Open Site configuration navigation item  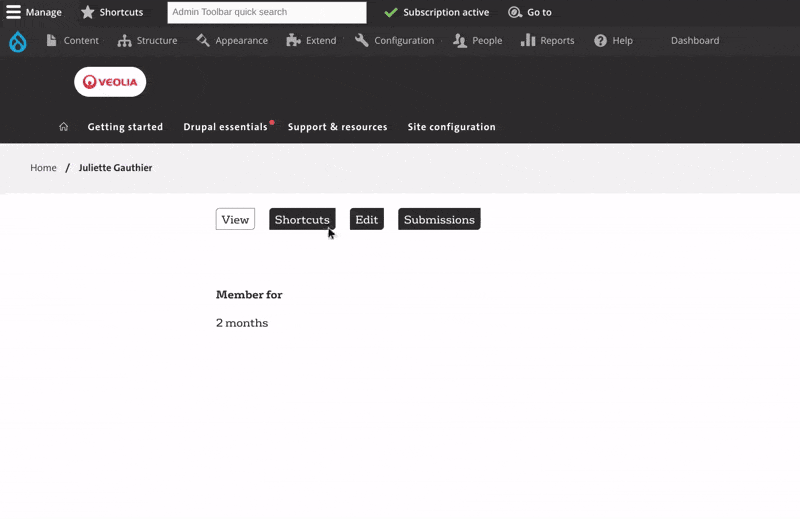[452, 127]
